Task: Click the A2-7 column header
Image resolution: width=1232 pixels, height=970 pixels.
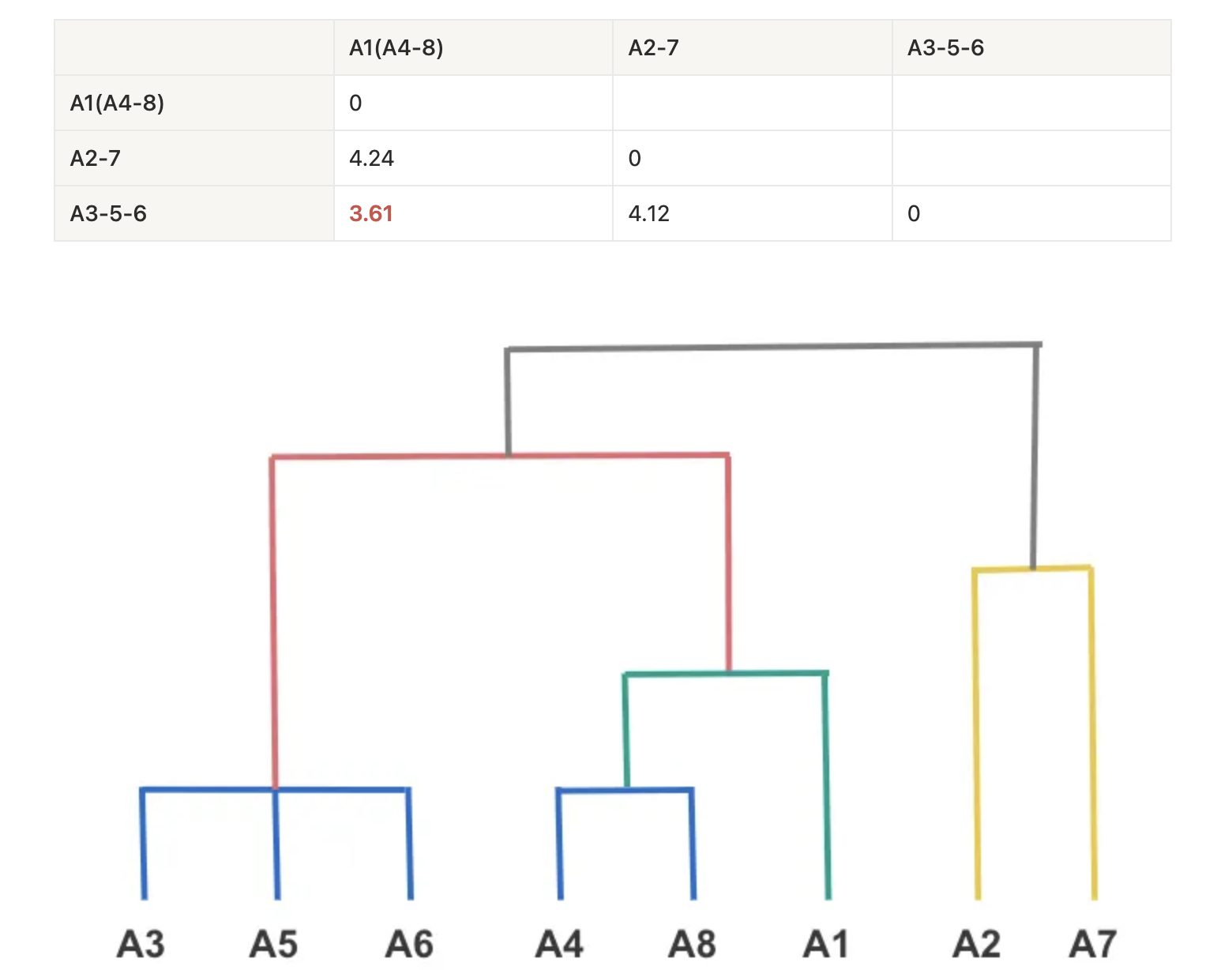Action: (653, 48)
